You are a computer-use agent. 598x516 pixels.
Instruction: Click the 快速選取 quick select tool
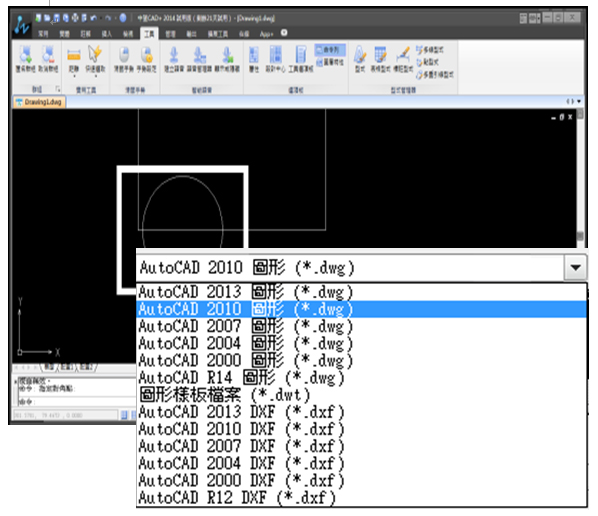point(95,58)
